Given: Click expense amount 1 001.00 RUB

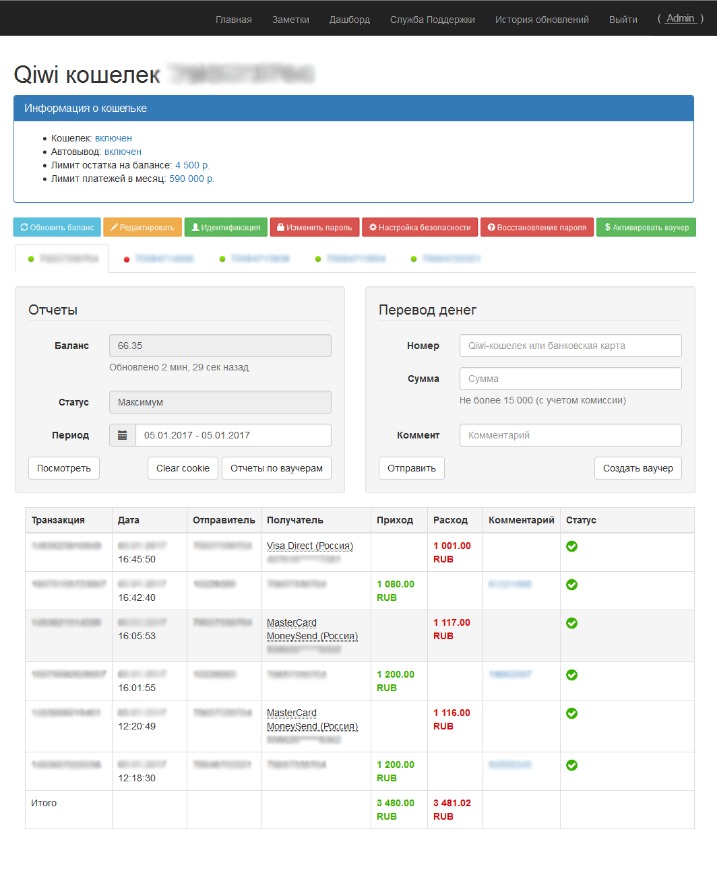Looking at the screenshot, I should pyautogui.click(x=452, y=552).
